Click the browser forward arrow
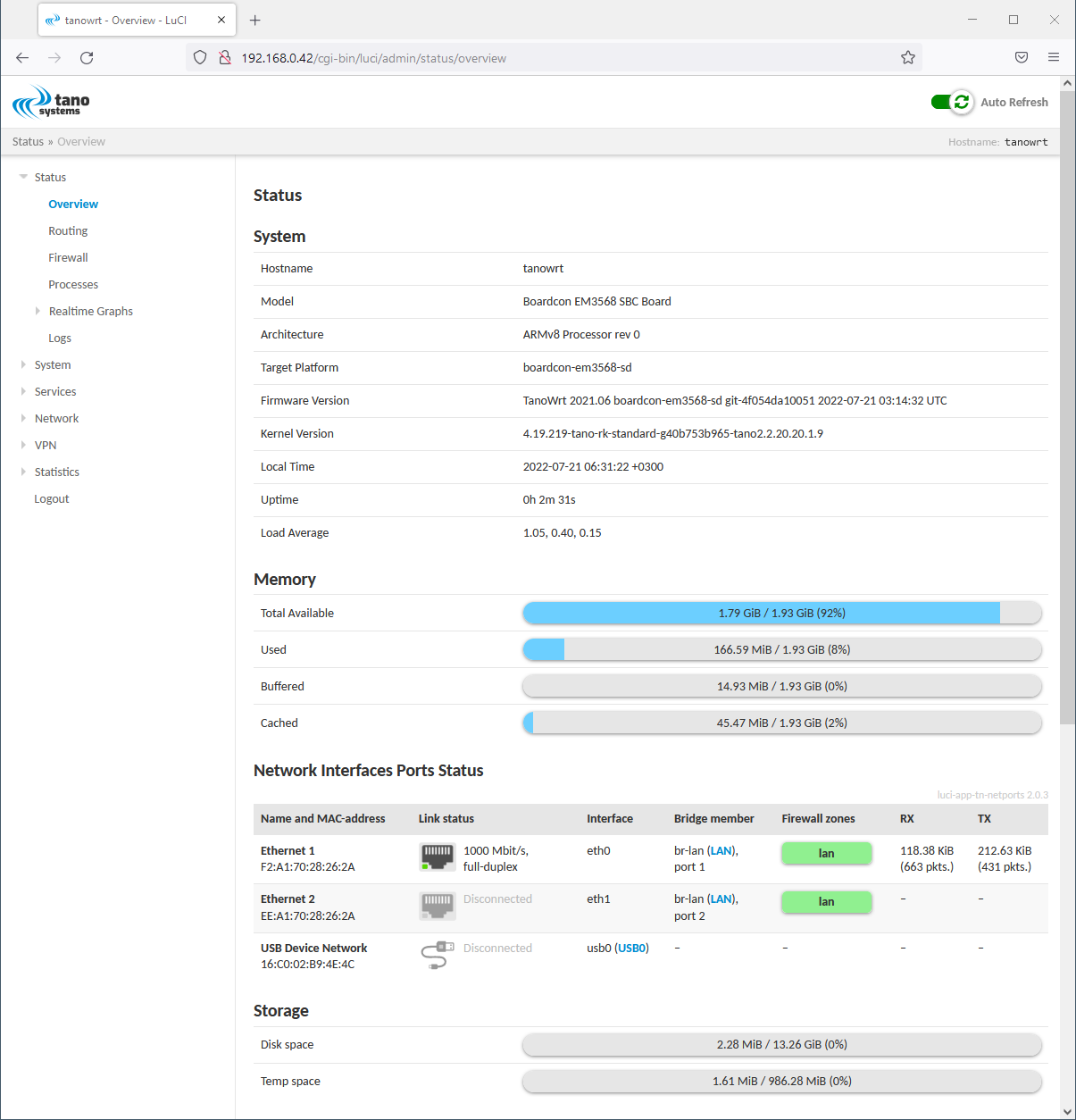The width and height of the screenshot is (1076, 1120). [x=54, y=58]
